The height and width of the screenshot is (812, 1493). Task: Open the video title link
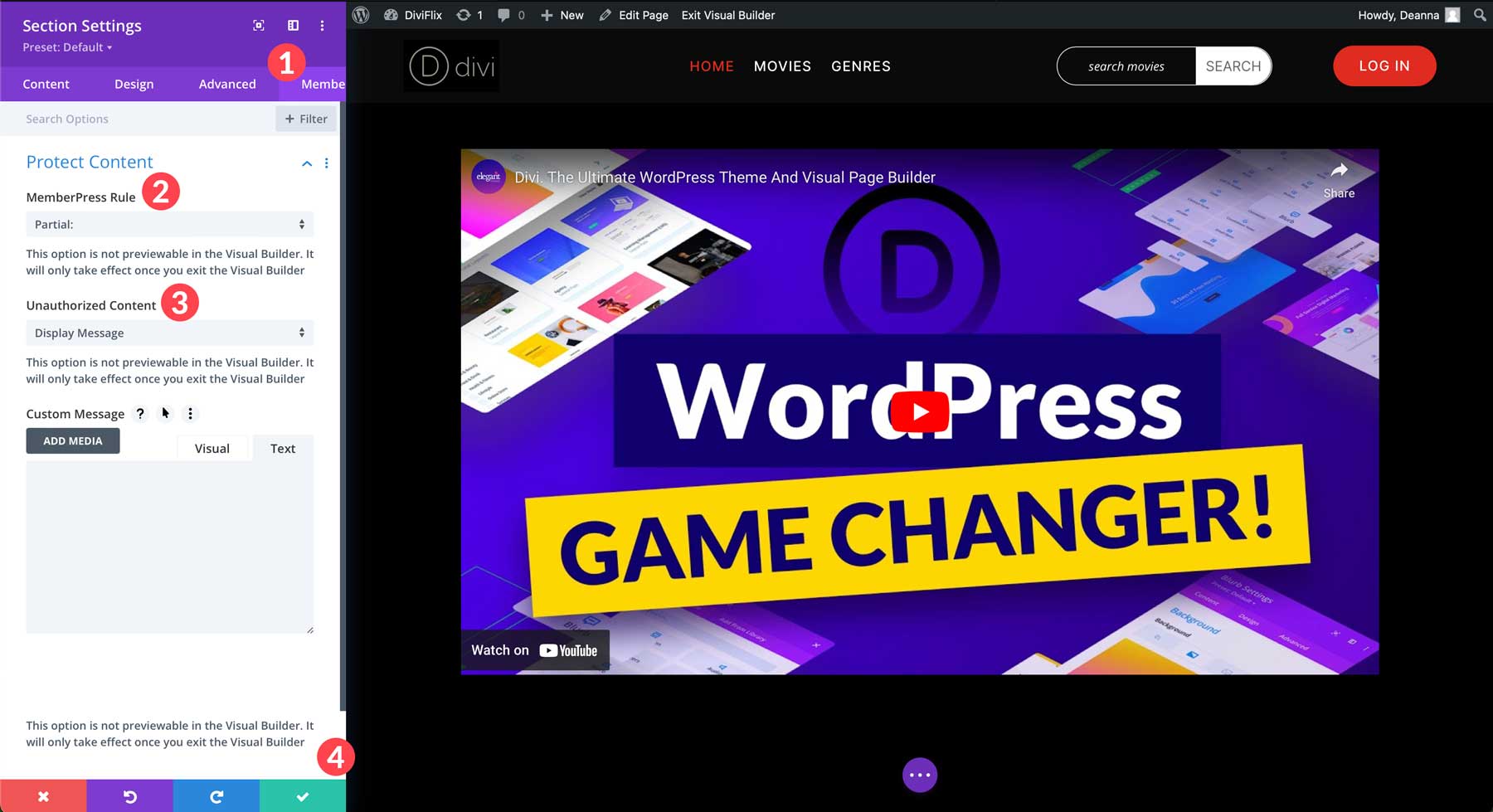tap(725, 177)
